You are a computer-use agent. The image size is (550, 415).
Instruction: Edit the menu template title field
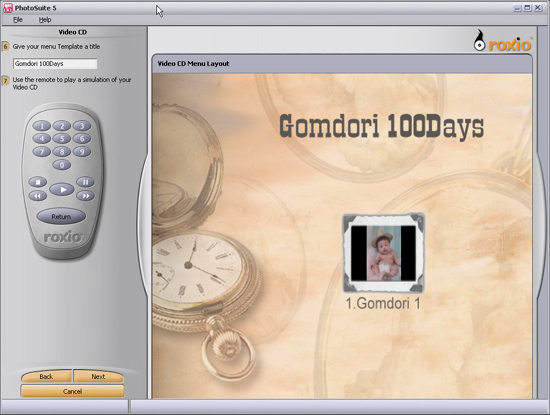click(x=55, y=64)
